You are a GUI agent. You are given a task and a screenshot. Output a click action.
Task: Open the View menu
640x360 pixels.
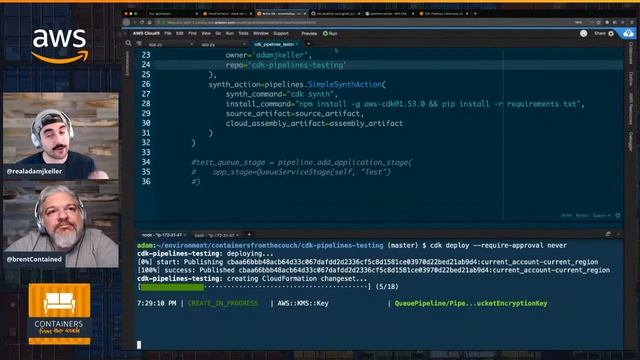tap(206, 33)
